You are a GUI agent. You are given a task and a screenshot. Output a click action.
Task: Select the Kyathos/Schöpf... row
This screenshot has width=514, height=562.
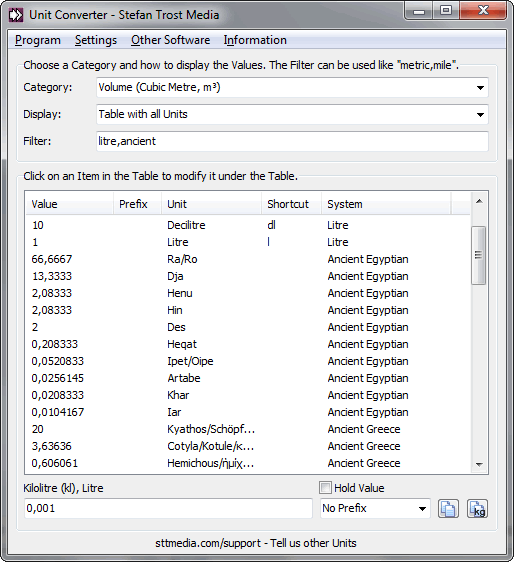click(248, 429)
